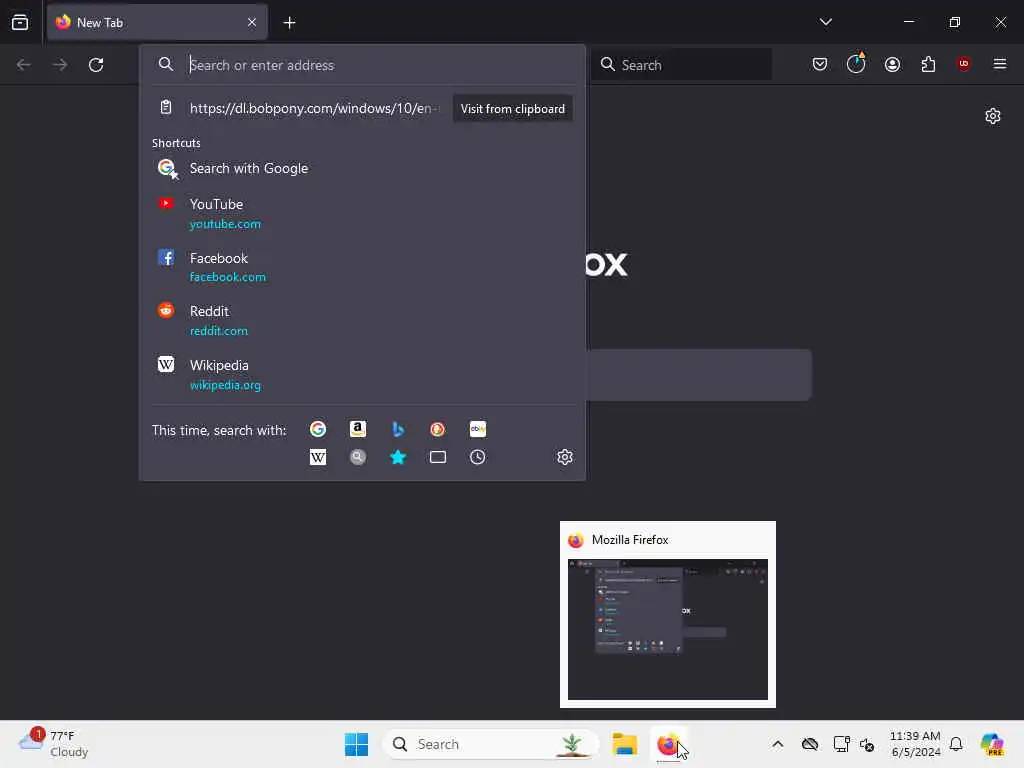This screenshot has width=1024, height=768.
Task: Click the taskbar Search box
Action: pyautogui.click(x=490, y=744)
